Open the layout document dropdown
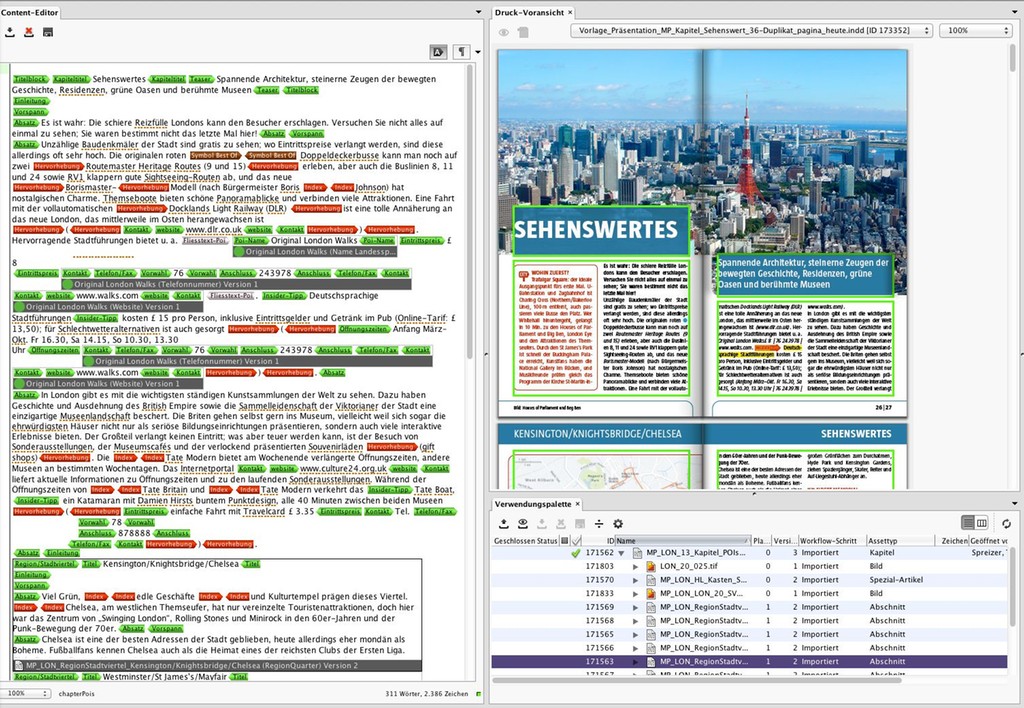This screenshot has width=1024, height=708. 753,31
